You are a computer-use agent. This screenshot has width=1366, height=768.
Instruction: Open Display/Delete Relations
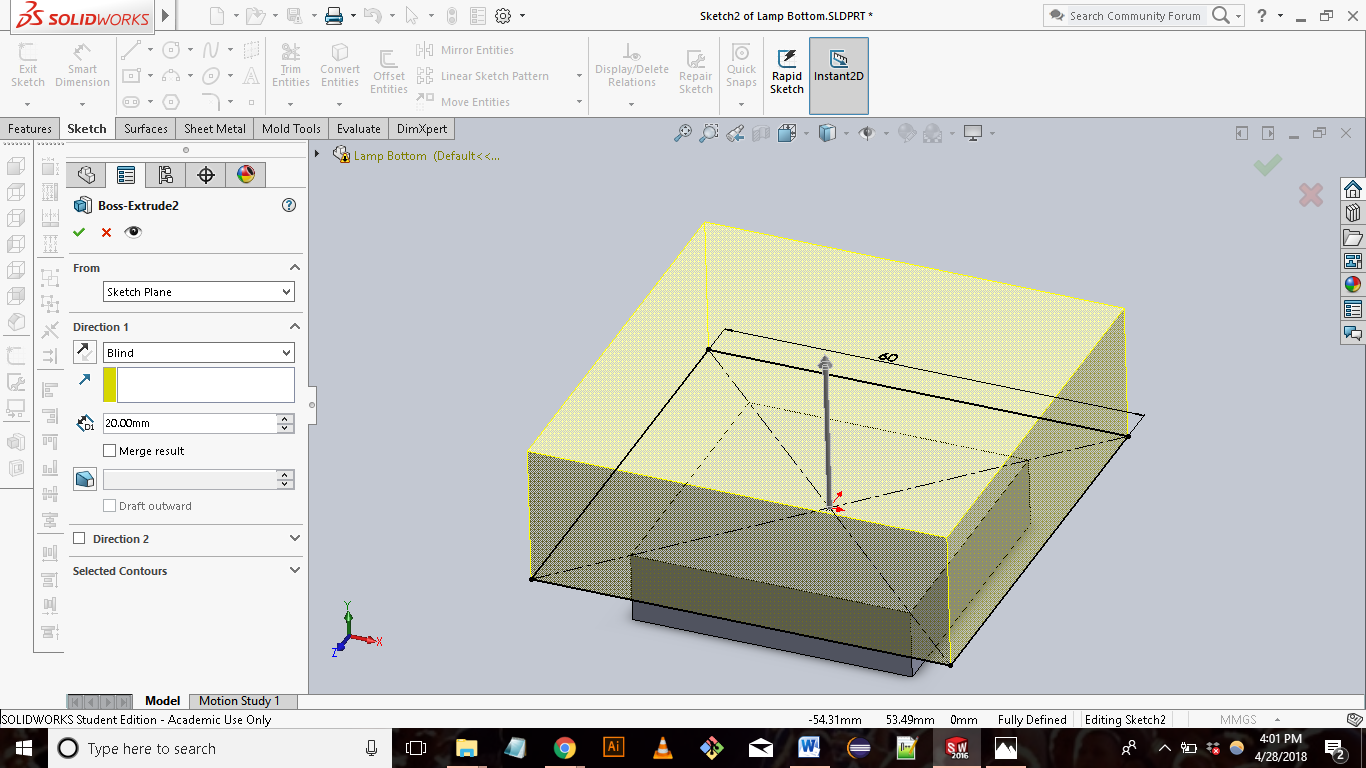(x=631, y=66)
